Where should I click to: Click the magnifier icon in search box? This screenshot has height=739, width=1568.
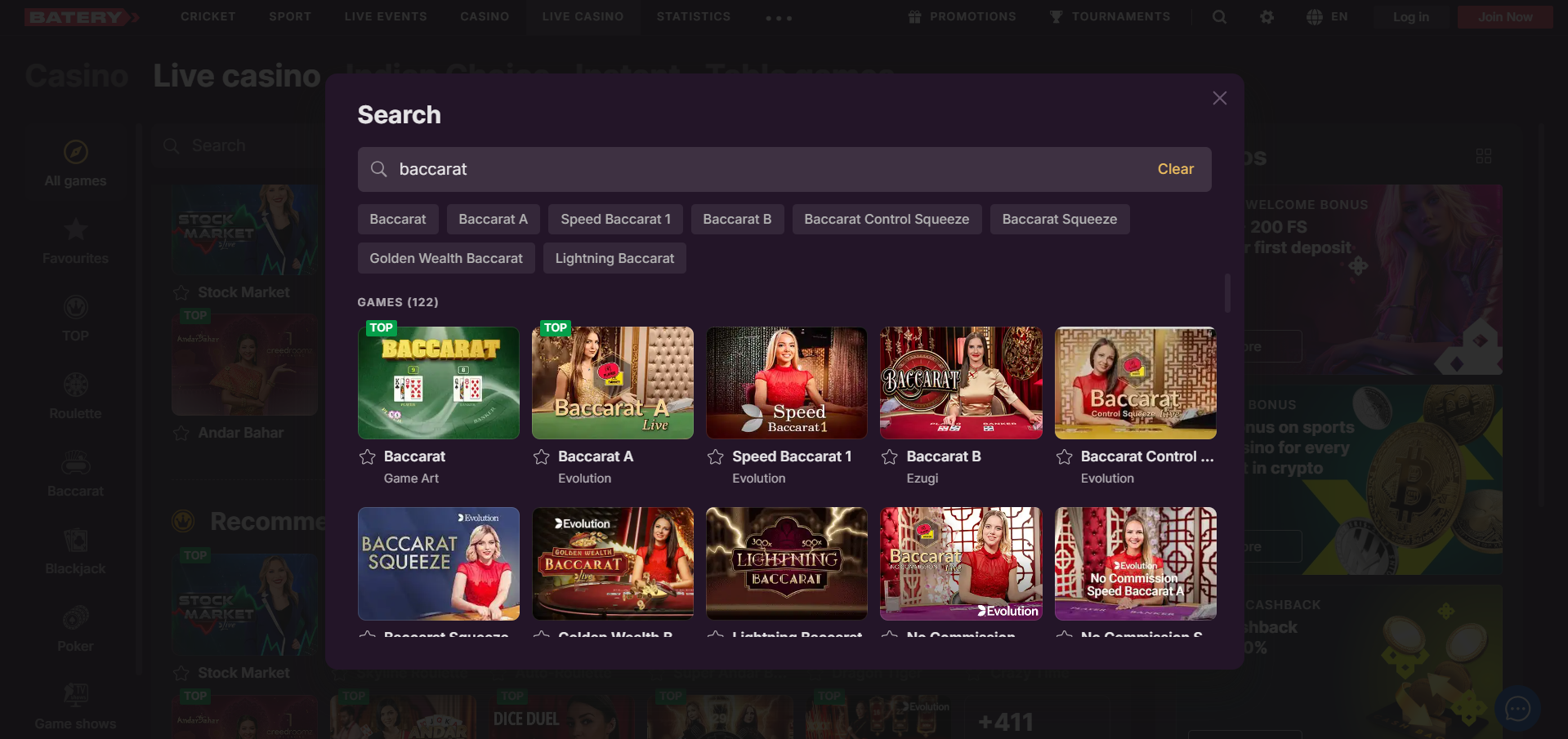click(x=378, y=169)
